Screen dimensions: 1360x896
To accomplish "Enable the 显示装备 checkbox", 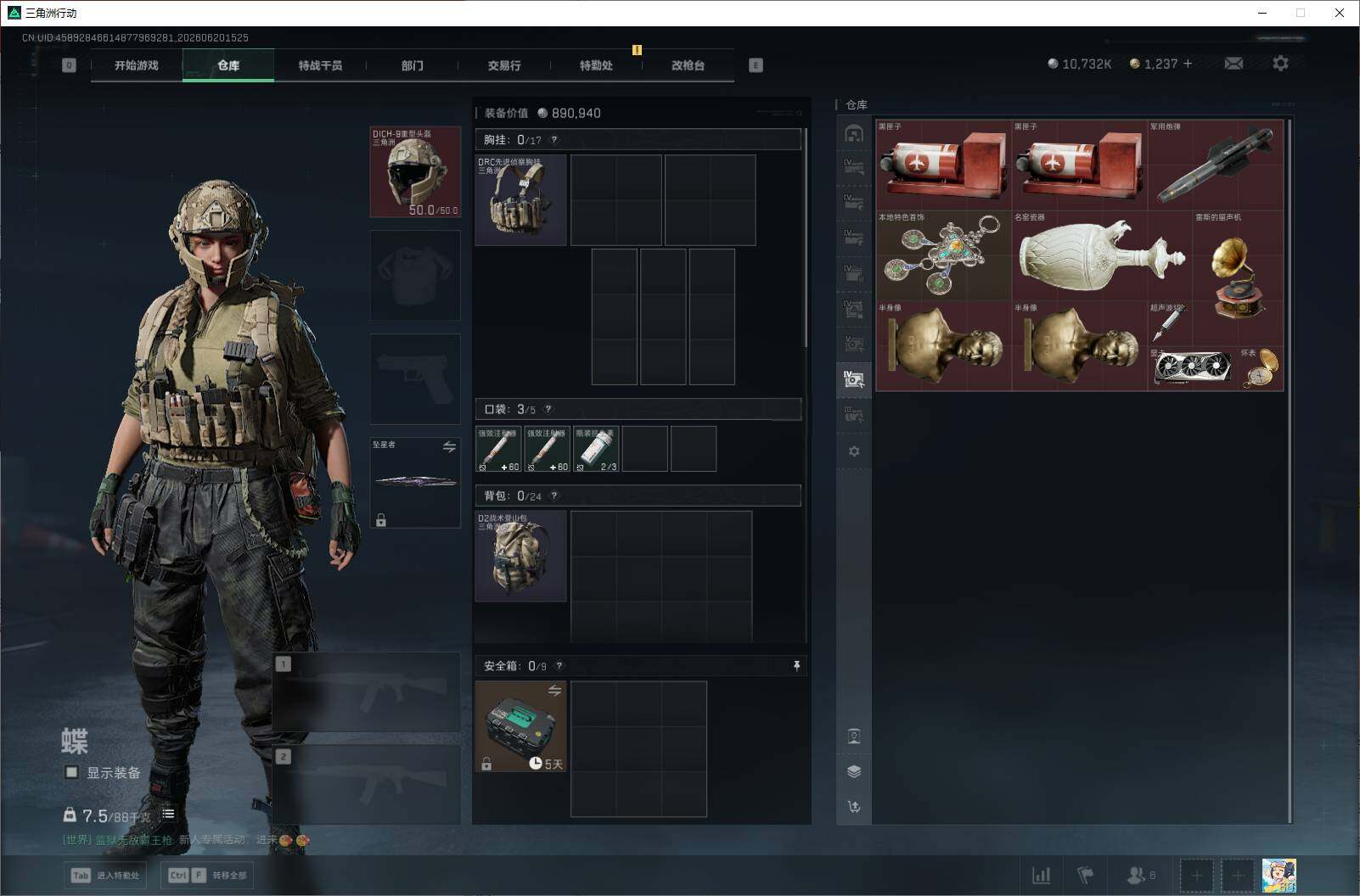I will tap(71, 772).
